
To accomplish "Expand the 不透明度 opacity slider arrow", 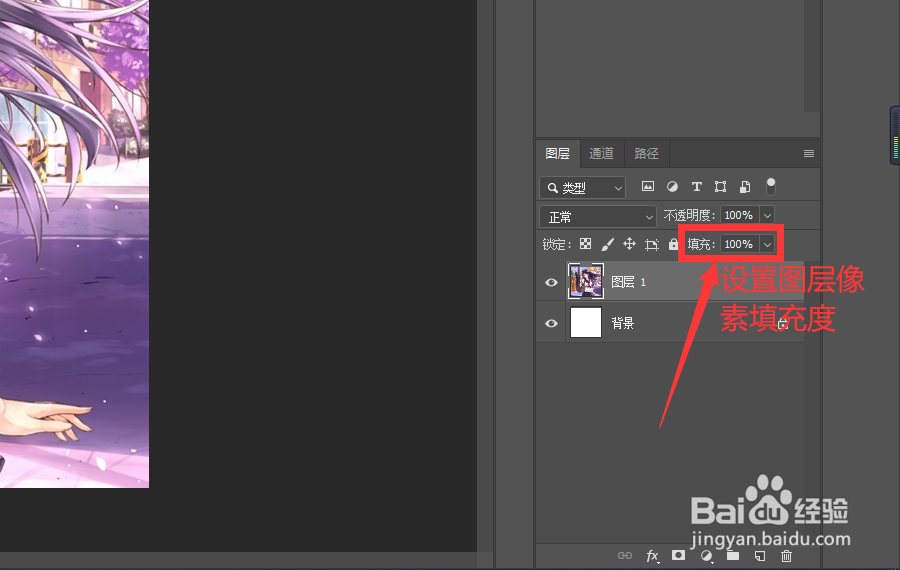I will click(x=767, y=216).
